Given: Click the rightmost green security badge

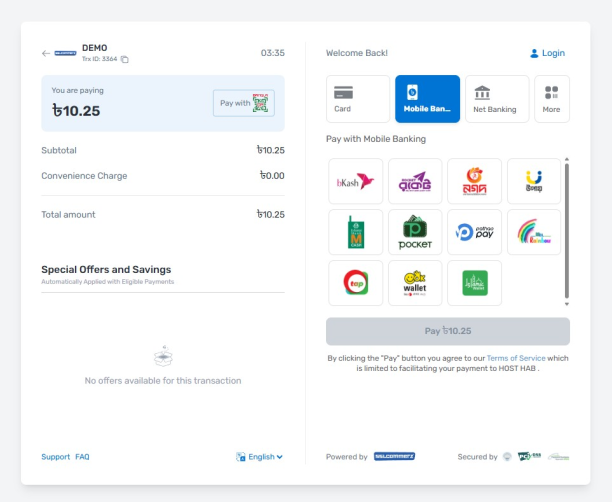Looking at the screenshot, I should pyautogui.click(x=559, y=457).
